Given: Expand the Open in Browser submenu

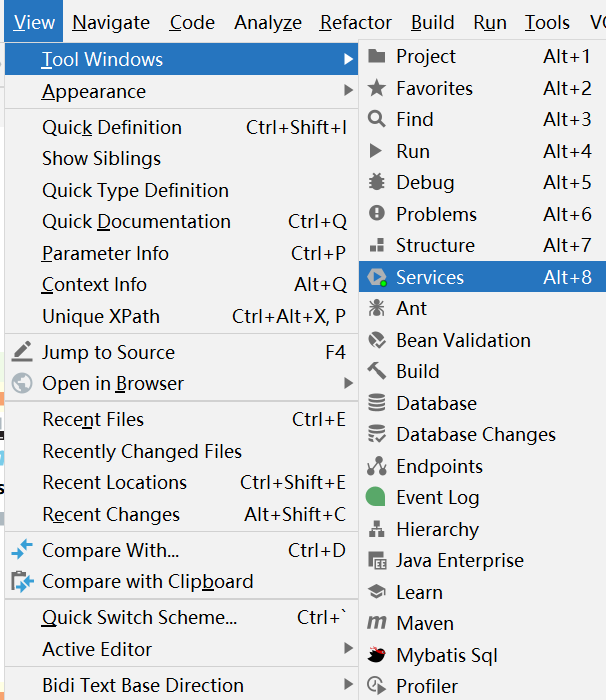Looking at the screenshot, I should point(348,383).
